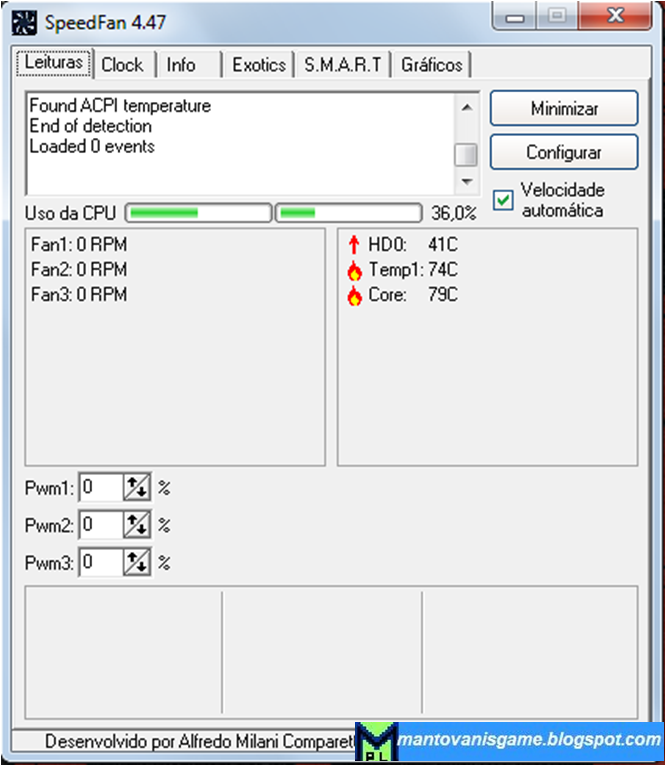Click the 36,0% CPU usage value
Viewport: 666px width, 766px height.
point(453,213)
